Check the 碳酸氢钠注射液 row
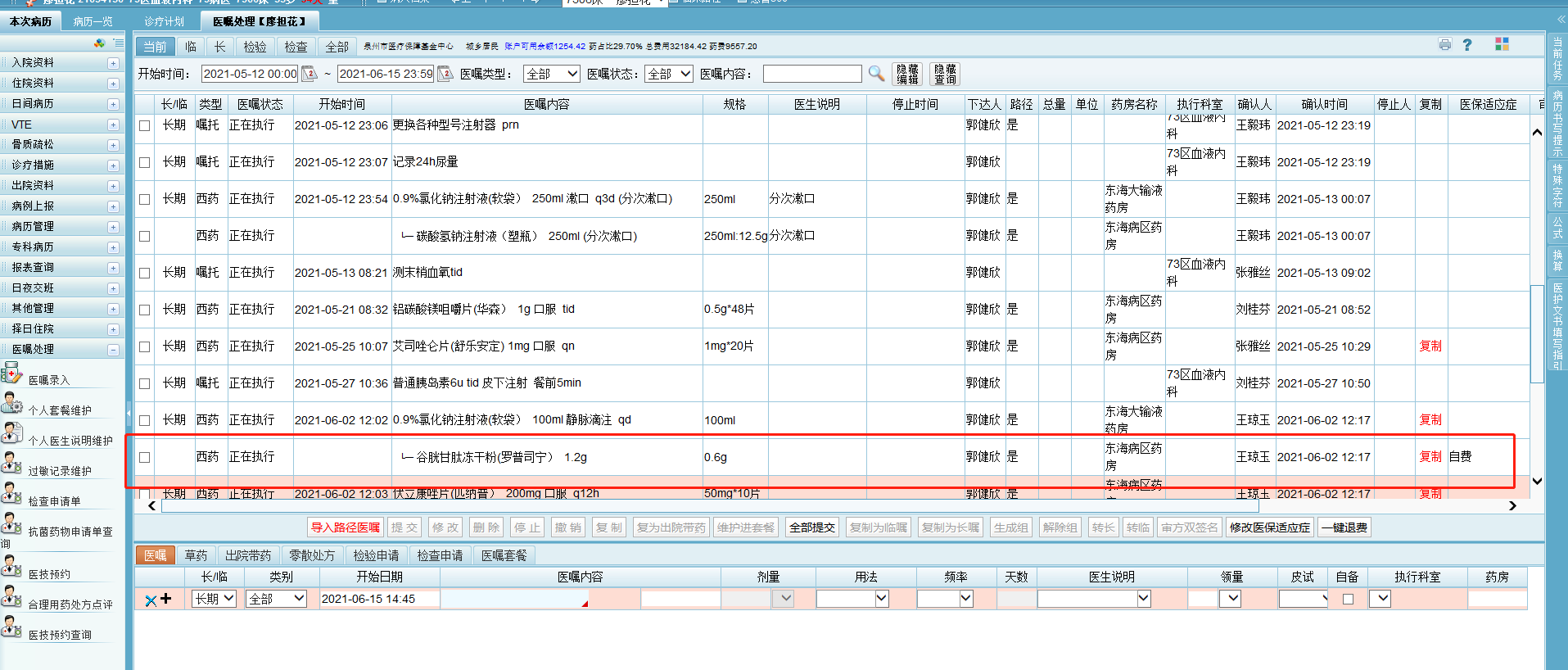 tap(145, 236)
